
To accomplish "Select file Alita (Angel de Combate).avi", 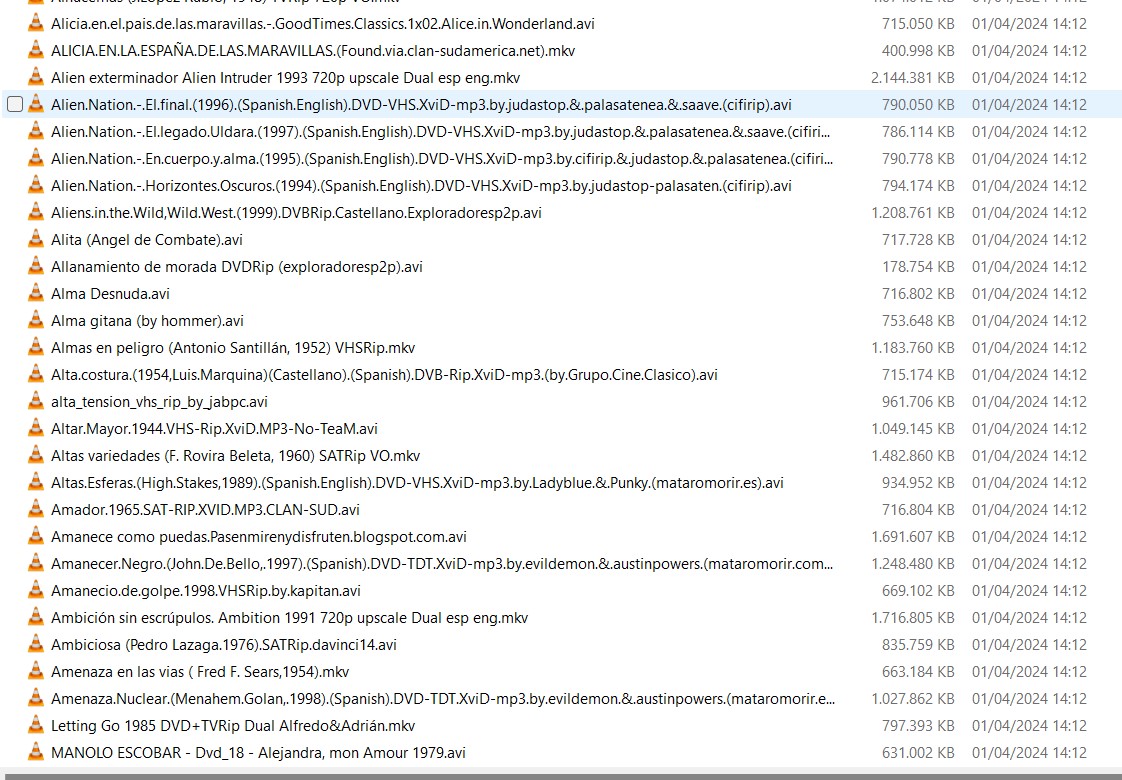I will tap(147, 240).
